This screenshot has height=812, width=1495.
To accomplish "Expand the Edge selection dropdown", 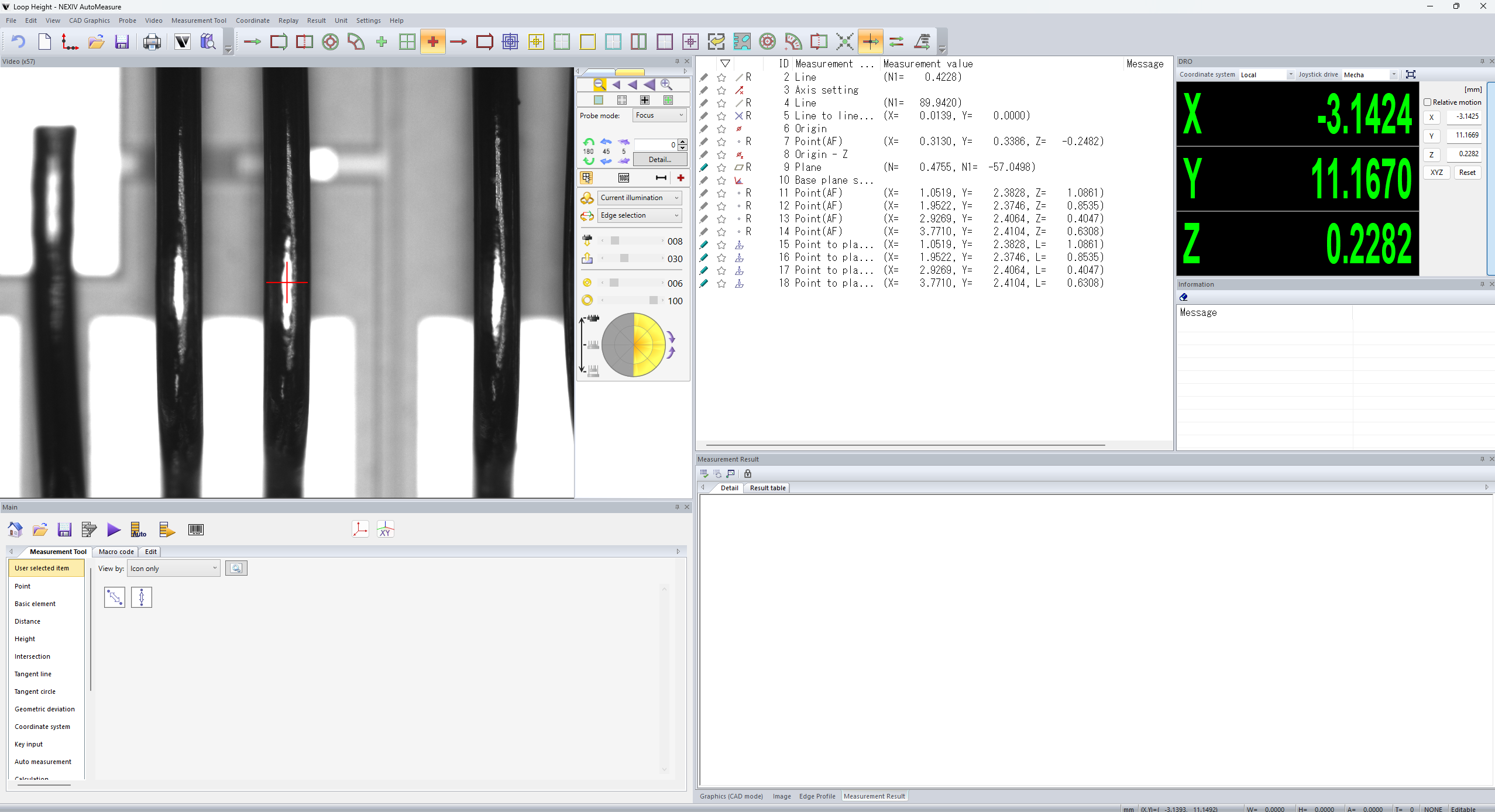I will coord(639,215).
